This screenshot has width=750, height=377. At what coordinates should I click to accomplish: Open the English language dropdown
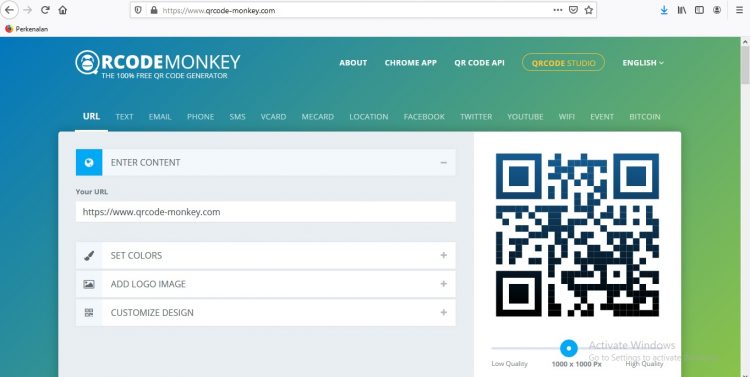pos(643,63)
